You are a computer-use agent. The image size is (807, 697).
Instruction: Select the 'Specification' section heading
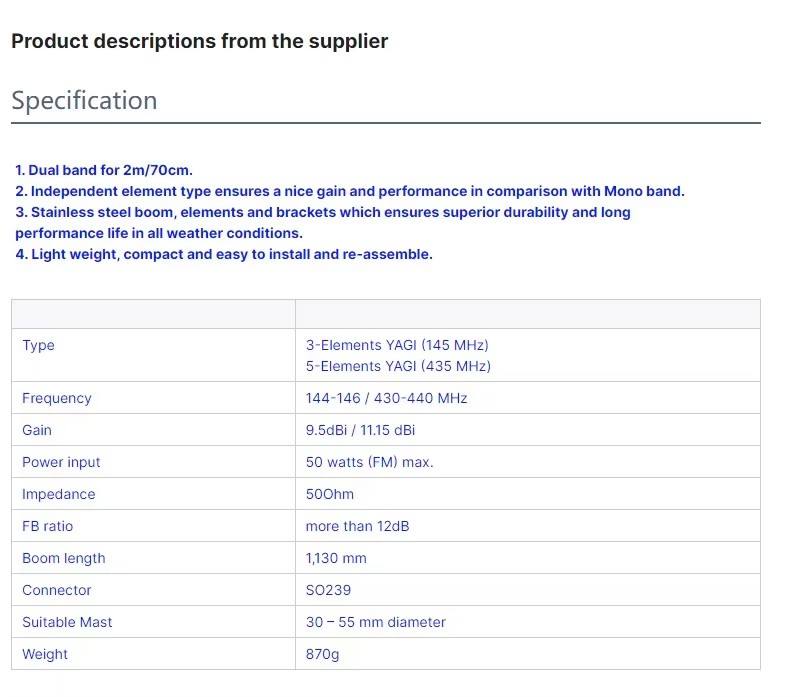pos(84,100)
